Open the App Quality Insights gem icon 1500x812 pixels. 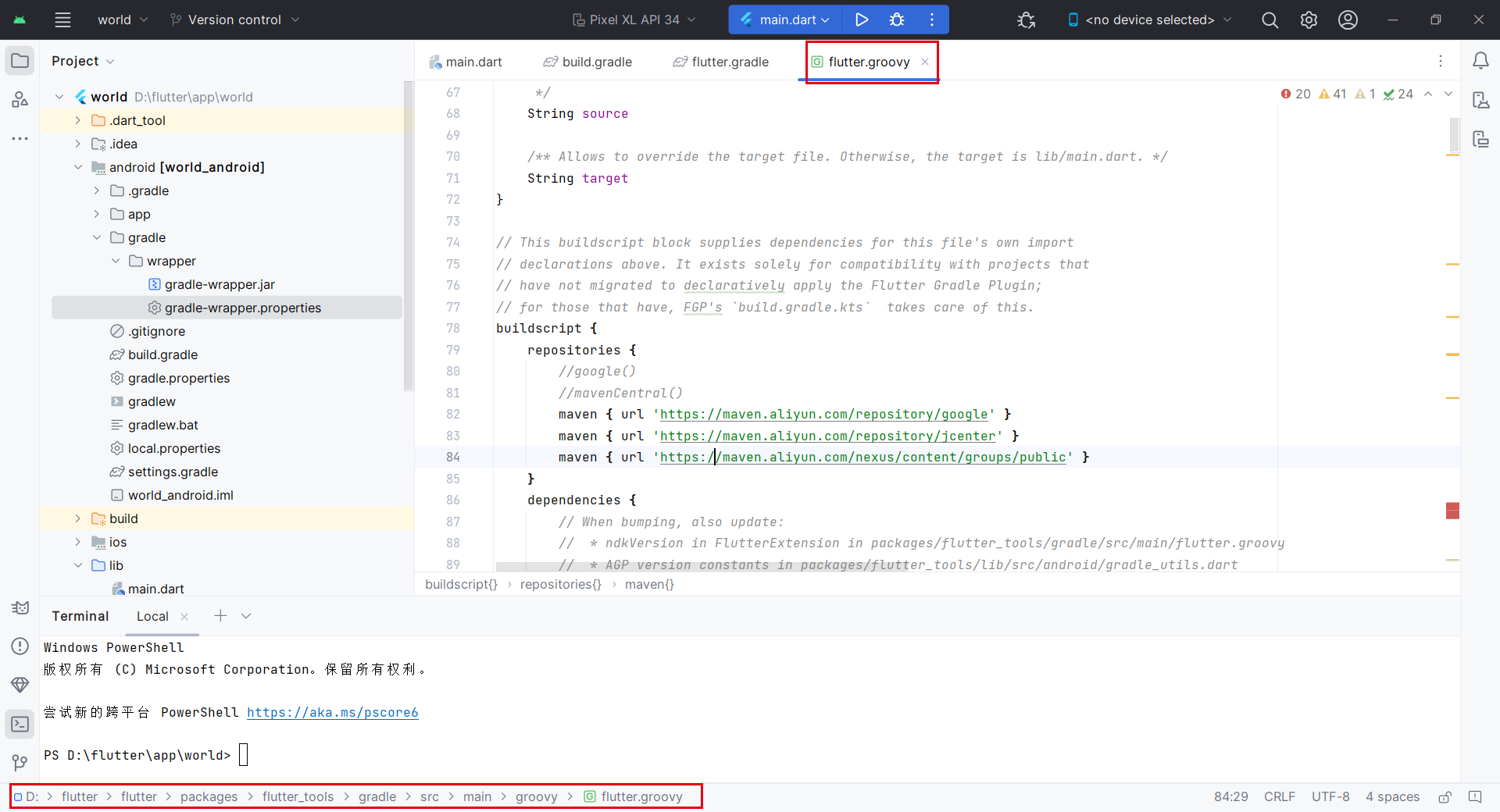[20, 685]
